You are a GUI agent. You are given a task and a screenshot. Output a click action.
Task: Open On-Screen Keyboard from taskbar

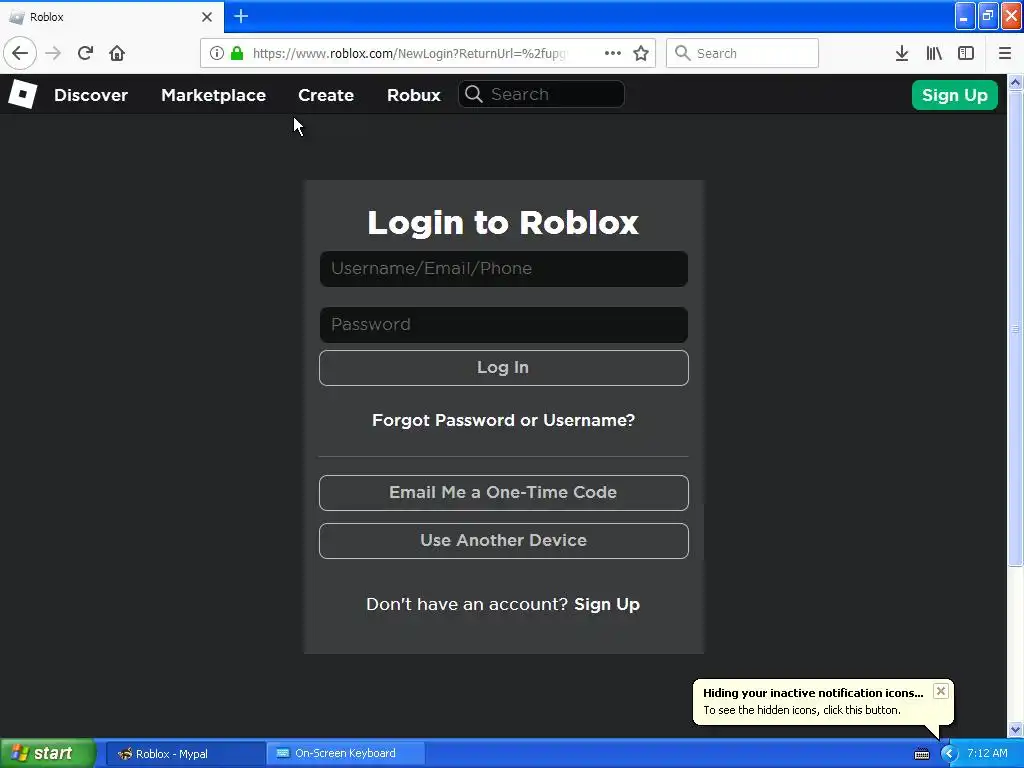click(346, 754)
